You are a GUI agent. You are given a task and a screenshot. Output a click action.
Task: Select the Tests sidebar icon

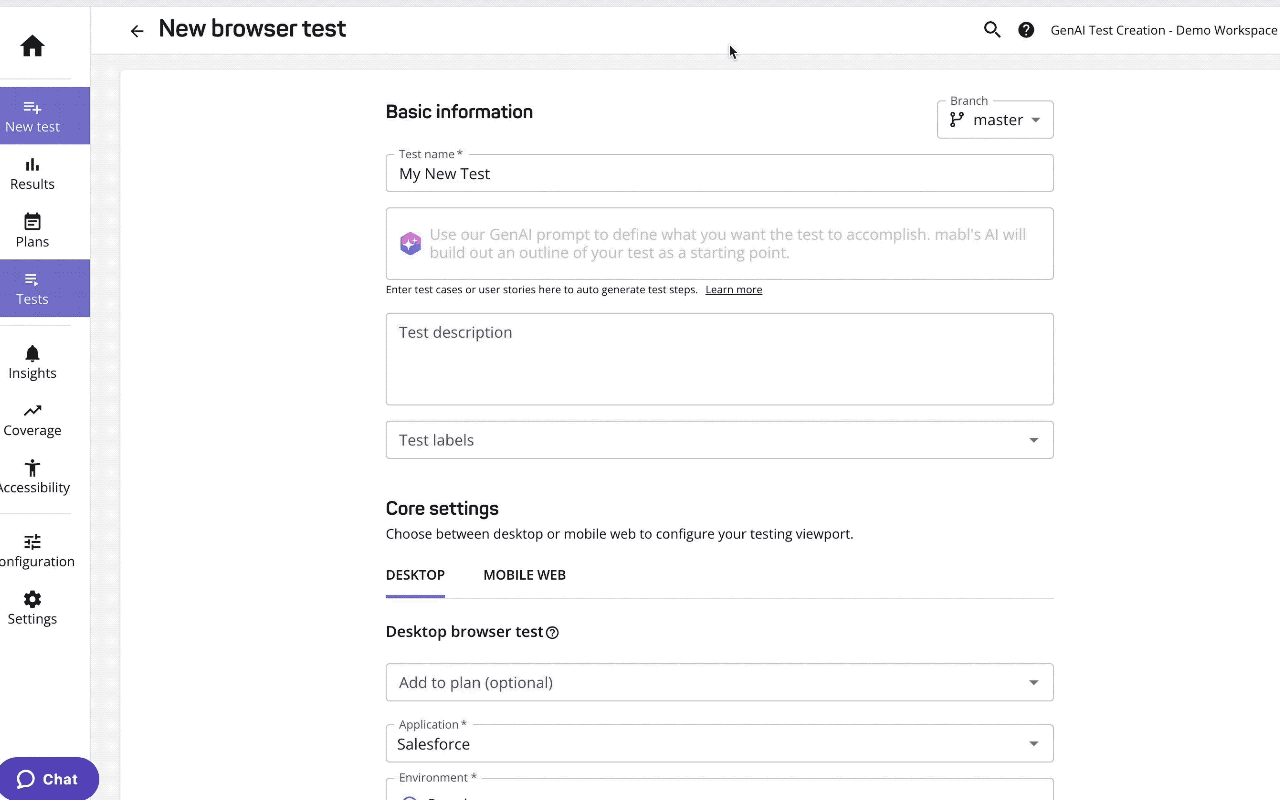pos(32,280)
